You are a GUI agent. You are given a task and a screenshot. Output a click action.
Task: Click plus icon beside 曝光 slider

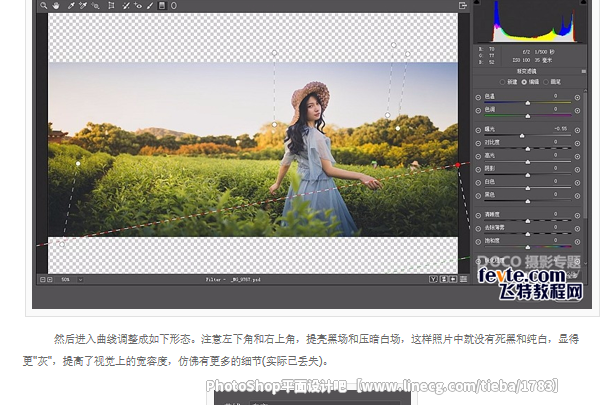[x=577, y=130]
